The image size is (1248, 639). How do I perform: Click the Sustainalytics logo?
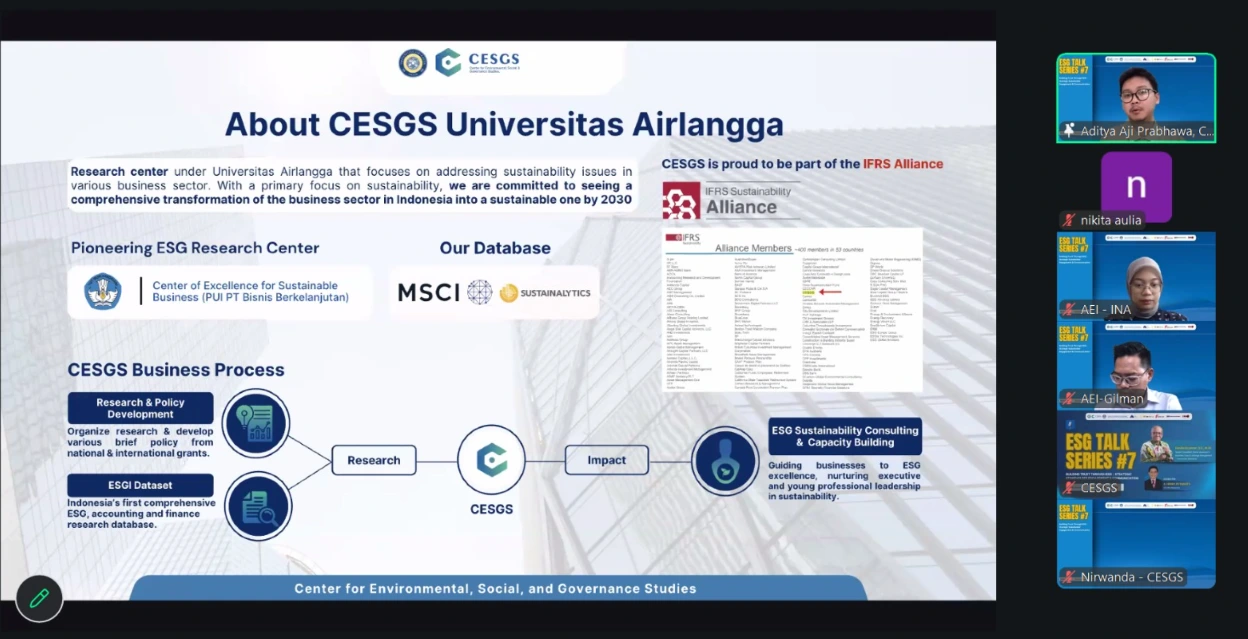click(x=545, y=293)
